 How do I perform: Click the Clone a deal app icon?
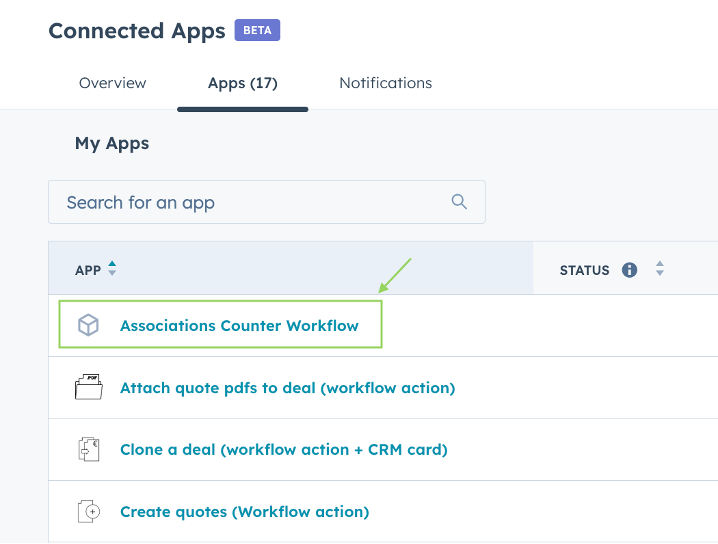click(89, 449)
